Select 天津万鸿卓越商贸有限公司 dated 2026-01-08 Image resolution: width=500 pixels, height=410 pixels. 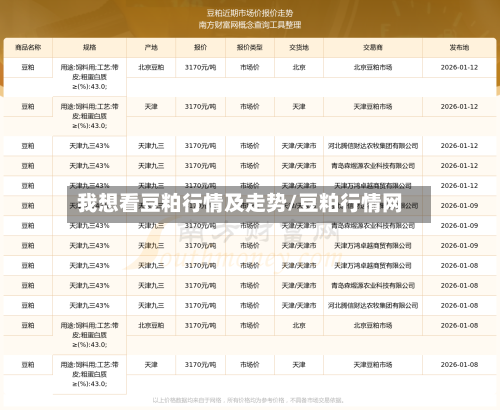(373, 266)
